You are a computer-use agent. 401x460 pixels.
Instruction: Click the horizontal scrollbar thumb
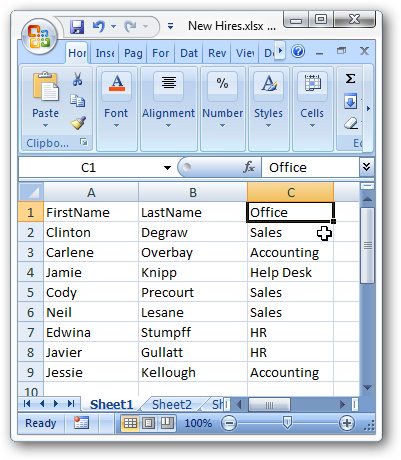[269, 405]
